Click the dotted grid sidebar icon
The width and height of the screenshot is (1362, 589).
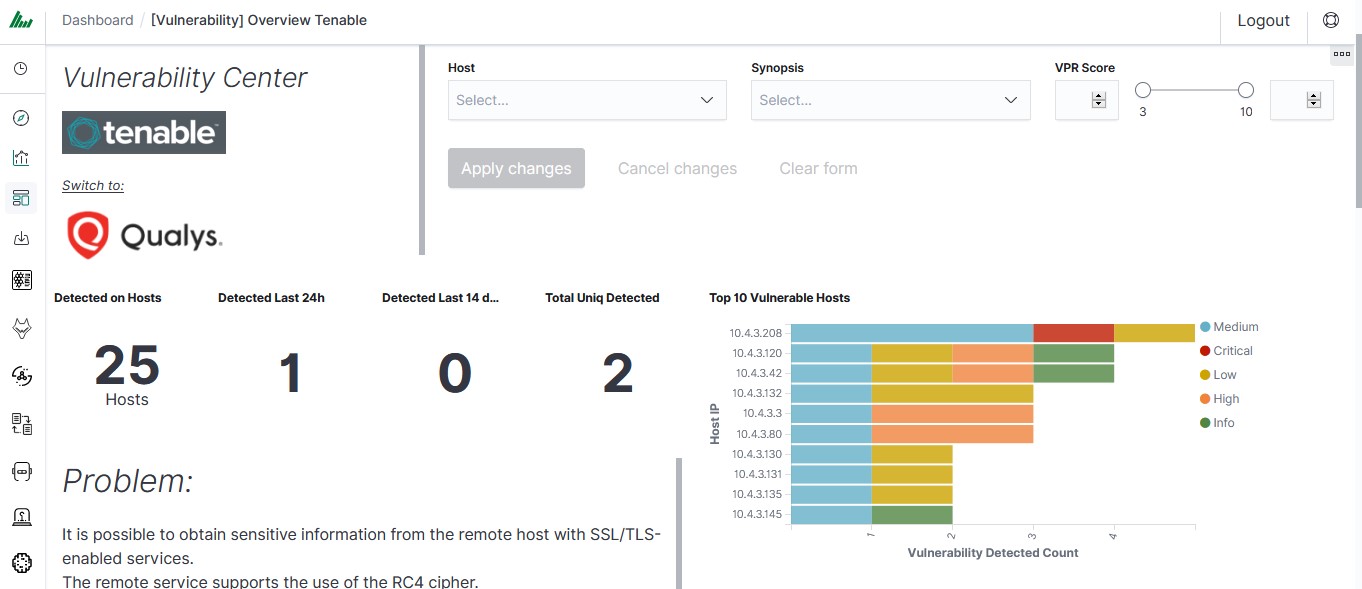[21, 279]
